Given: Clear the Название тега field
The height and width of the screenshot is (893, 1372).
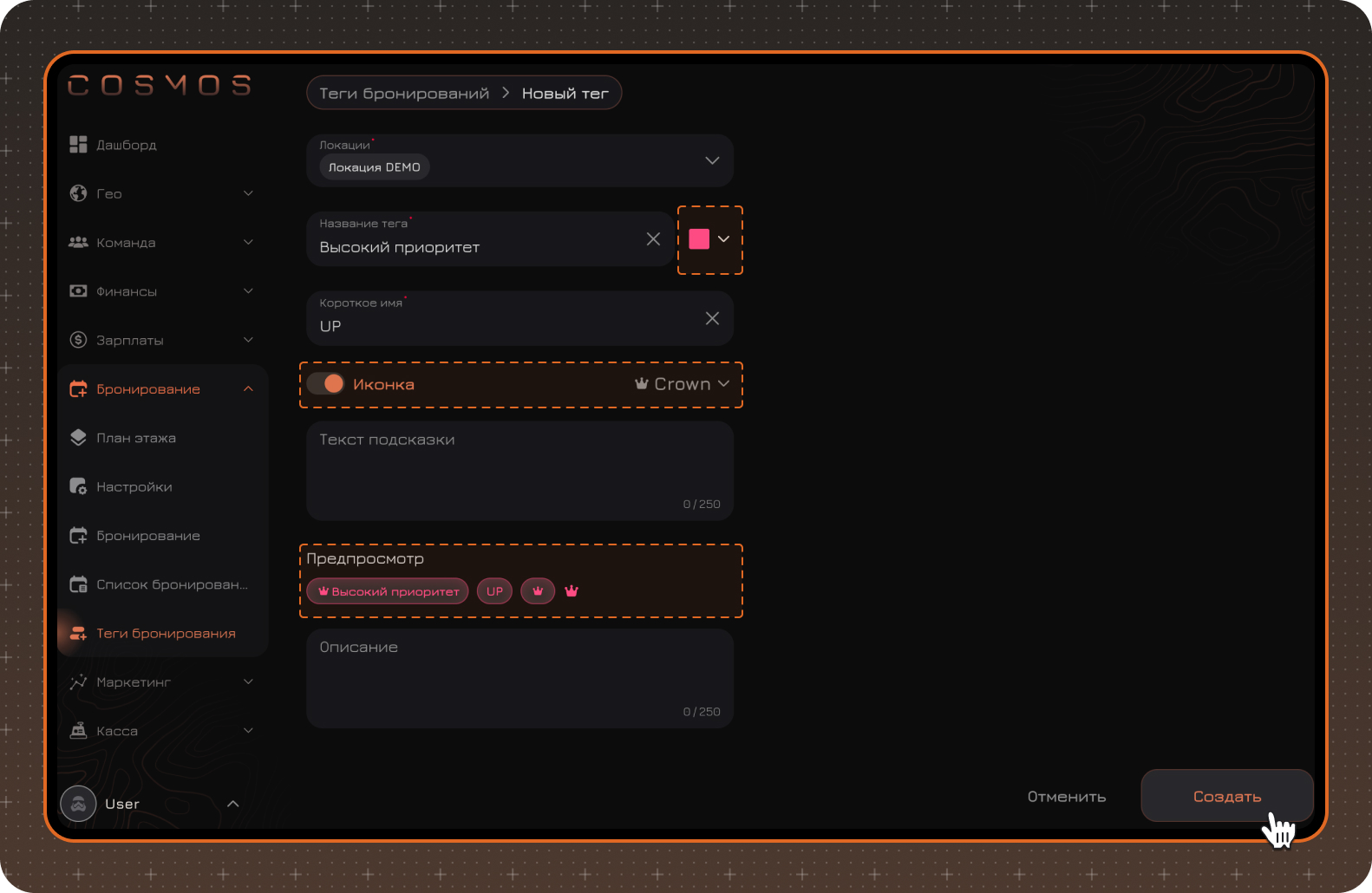Looking at the screenshot, I should (x=653, y=239).
